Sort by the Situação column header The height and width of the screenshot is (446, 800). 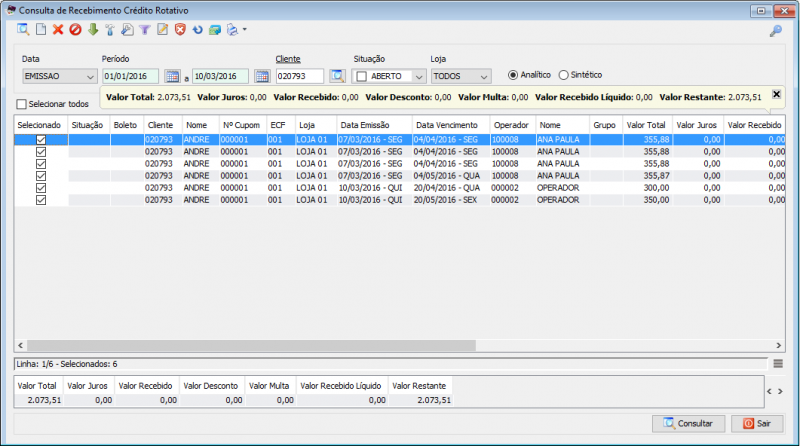(x=89, y=125)
